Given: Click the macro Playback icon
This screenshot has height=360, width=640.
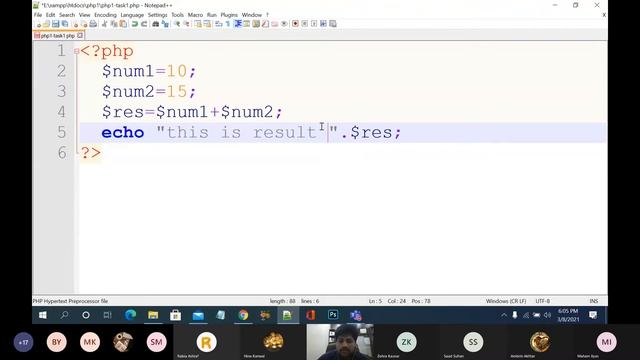Looking at the screenshot, I should coord(314,24).
